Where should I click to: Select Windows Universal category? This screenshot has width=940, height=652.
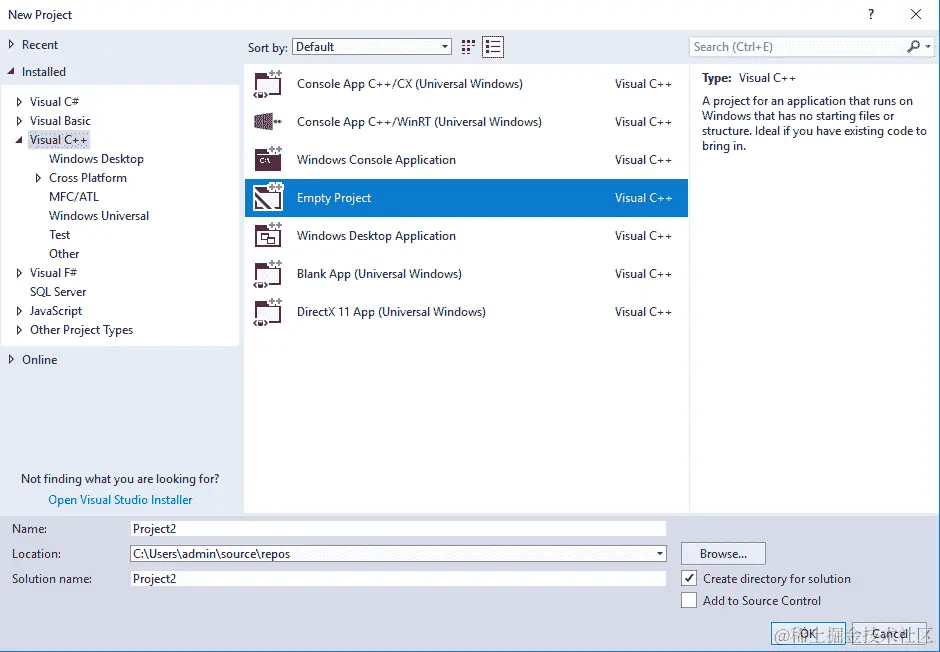click(x=99, y=216)
